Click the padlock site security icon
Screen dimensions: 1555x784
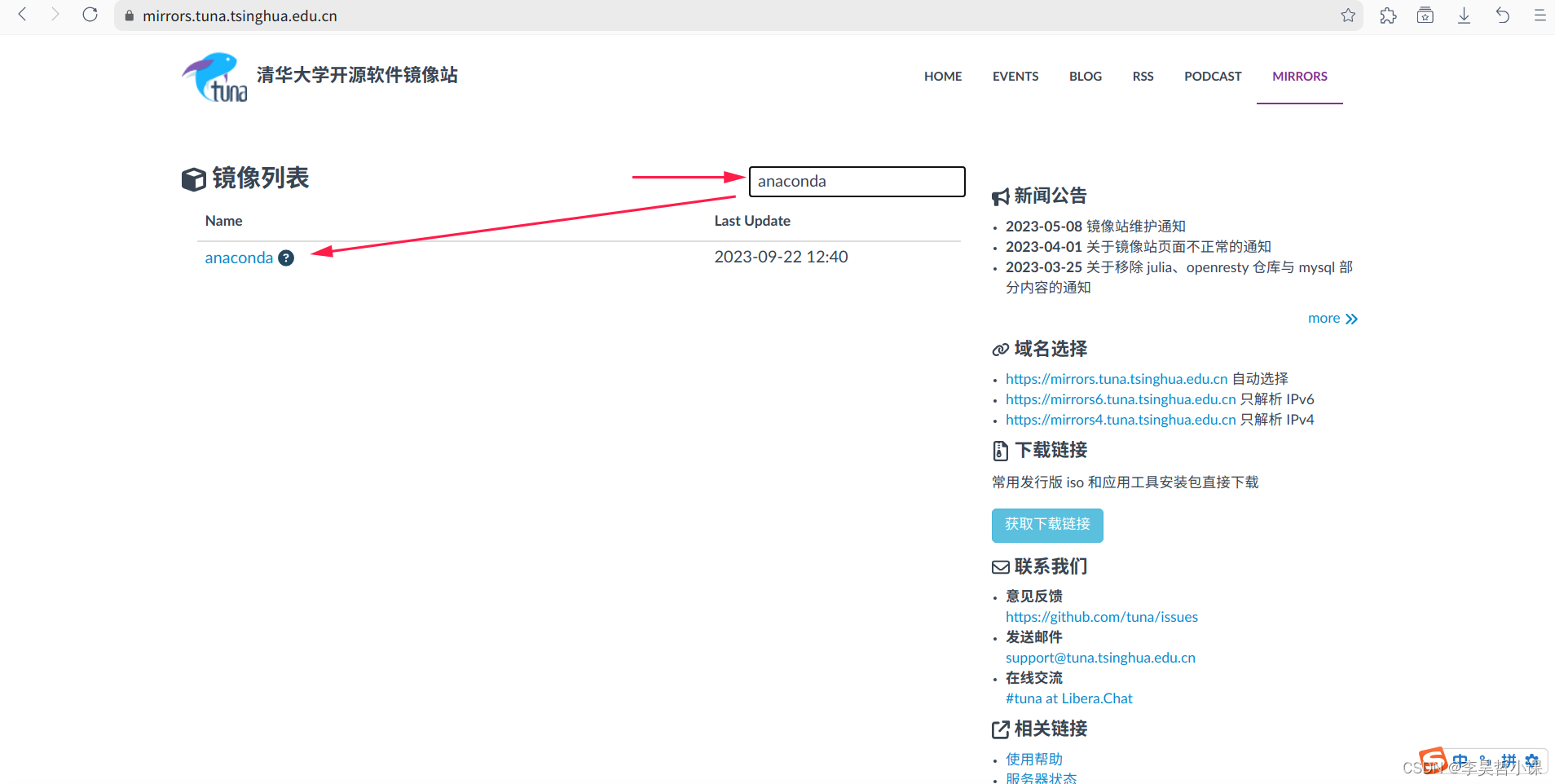[x=129, y=15]
